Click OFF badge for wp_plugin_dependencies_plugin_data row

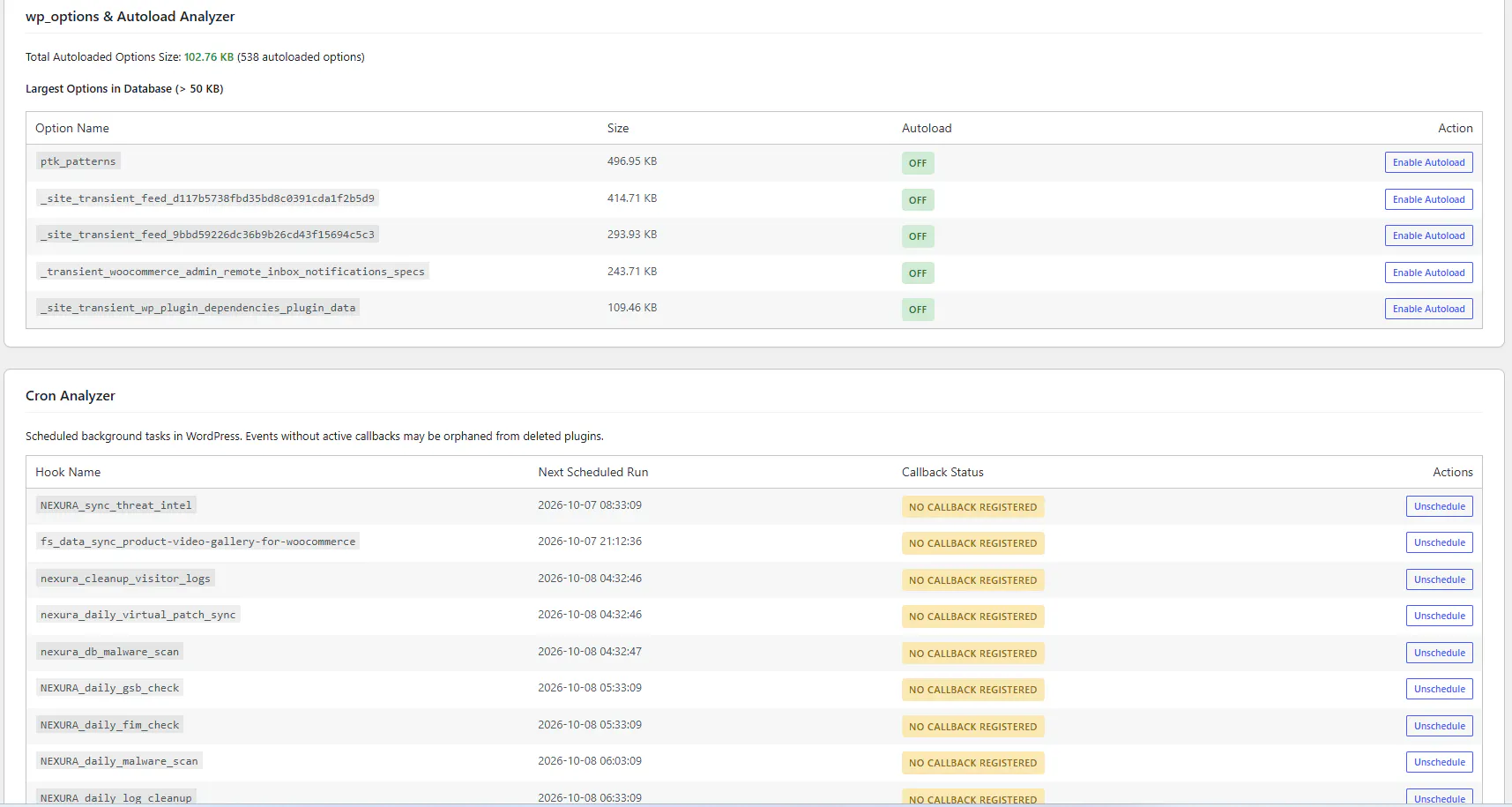pos(918,310)
